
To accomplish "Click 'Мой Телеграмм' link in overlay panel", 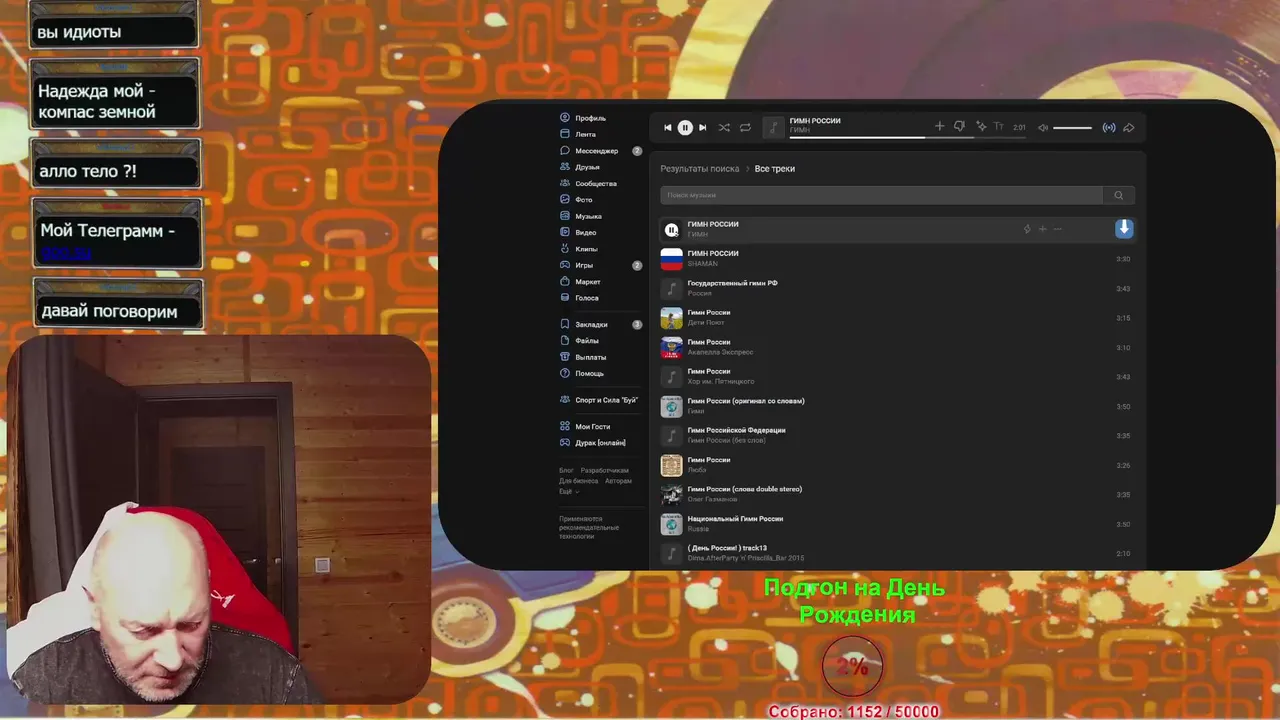I will pos(66,253).
